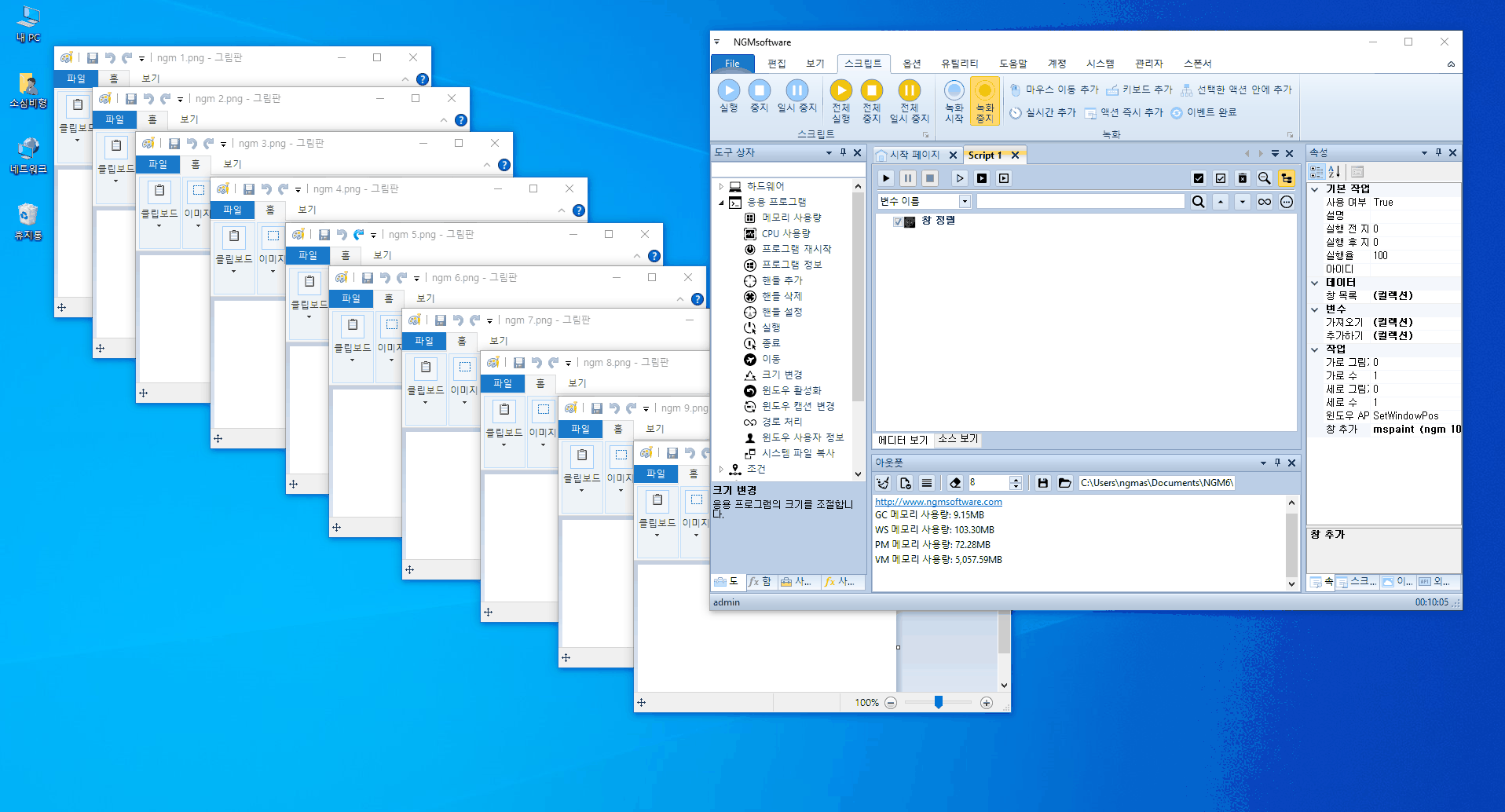This screenshot has height=812, width=1505.
Task: Click the stop square in Script 1 toolbar
Action: [x=930, y=178]
